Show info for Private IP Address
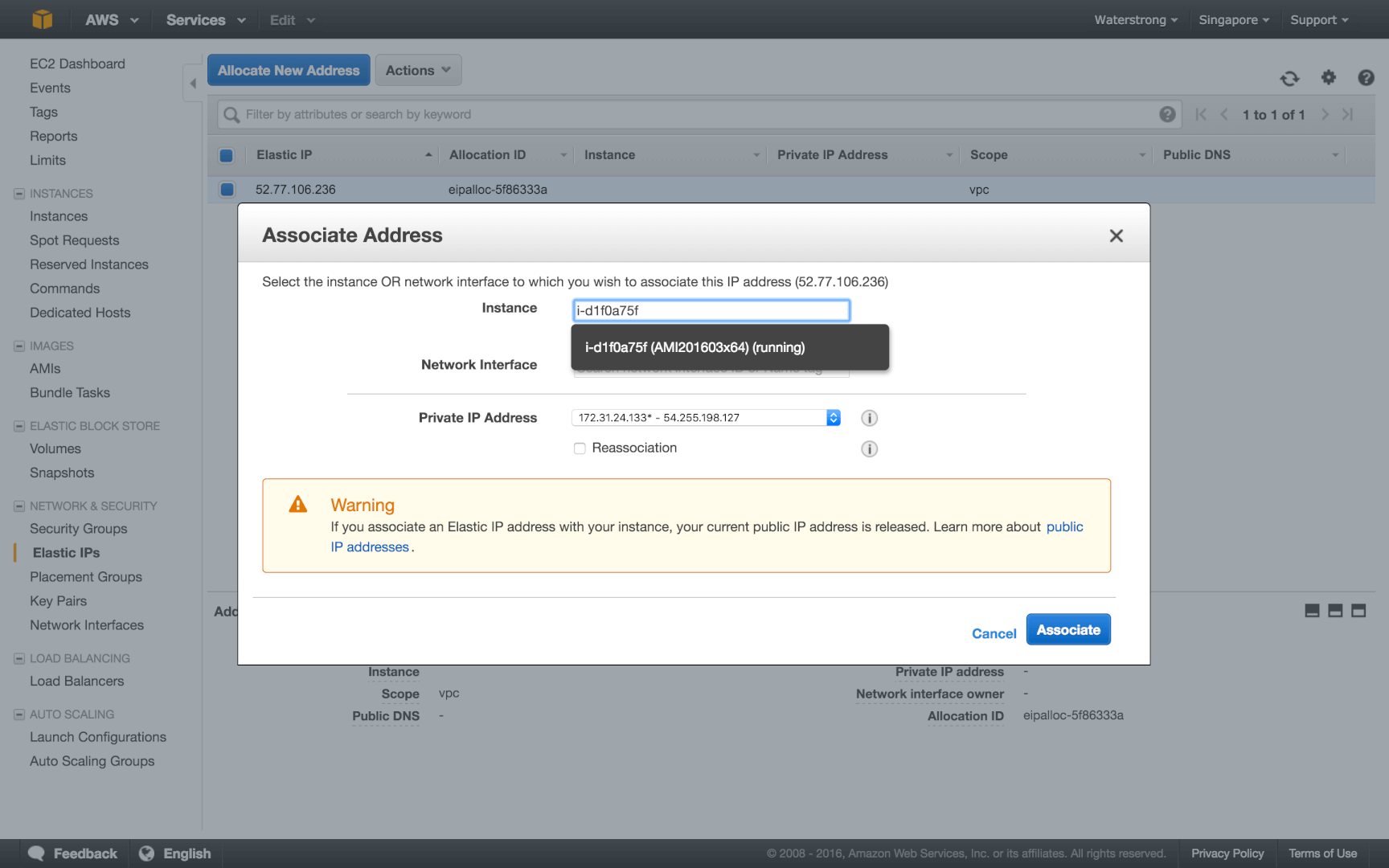 [869, 418]
